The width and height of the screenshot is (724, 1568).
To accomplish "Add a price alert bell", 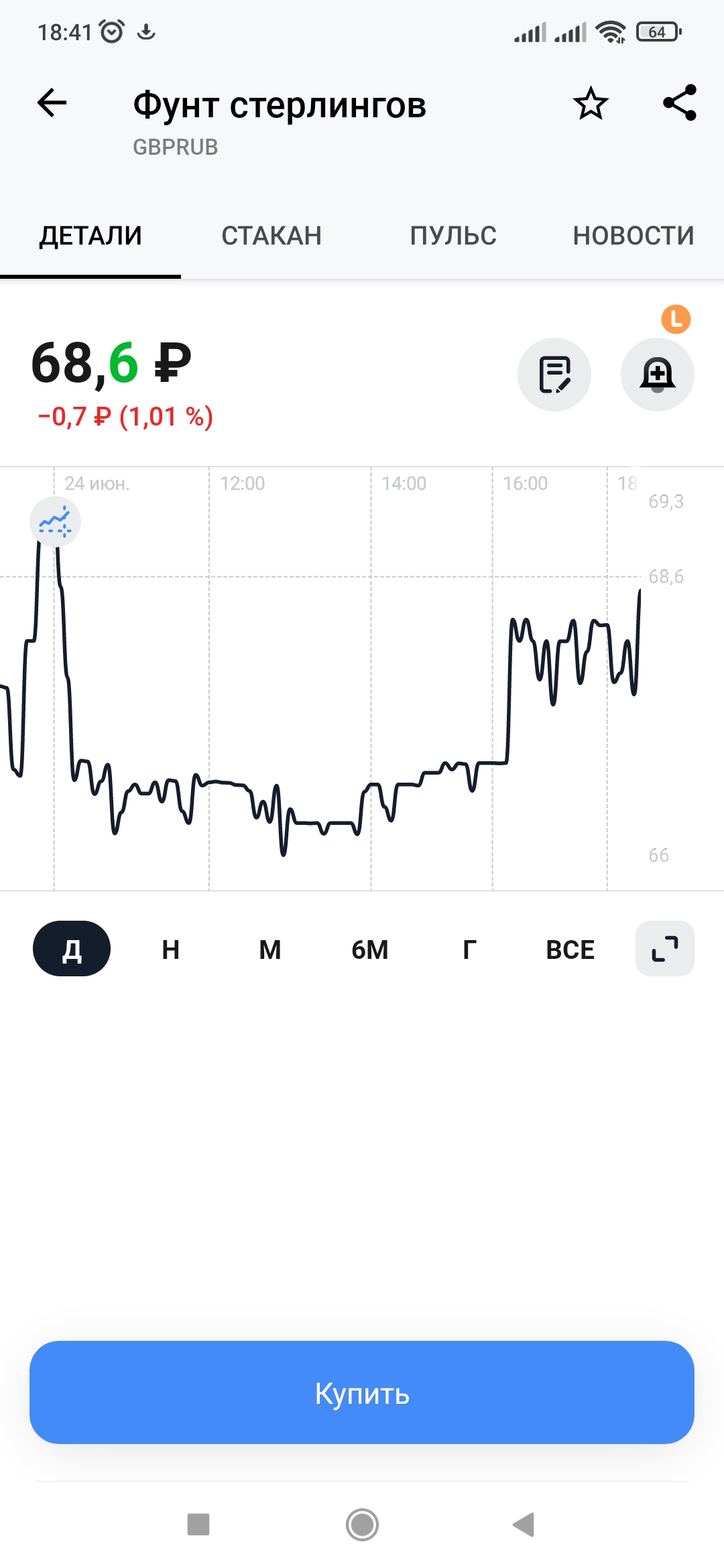I will pos(657,375).
